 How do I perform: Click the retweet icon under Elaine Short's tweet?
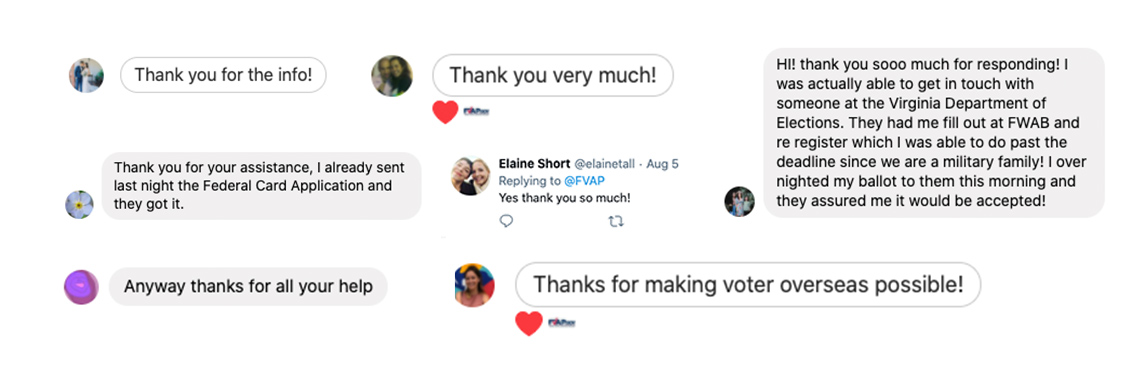click(616, 221)
